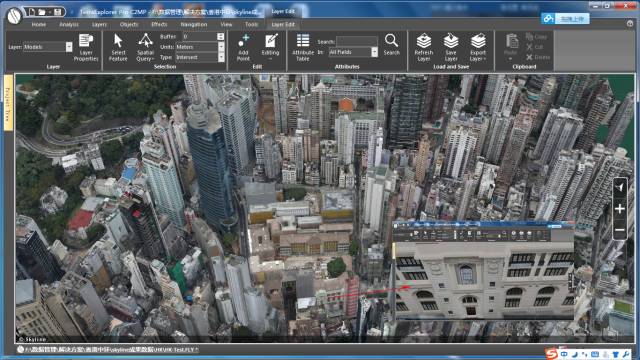
Task: Open the Type Intersect dropdown
Action: [x=221, y=58]
